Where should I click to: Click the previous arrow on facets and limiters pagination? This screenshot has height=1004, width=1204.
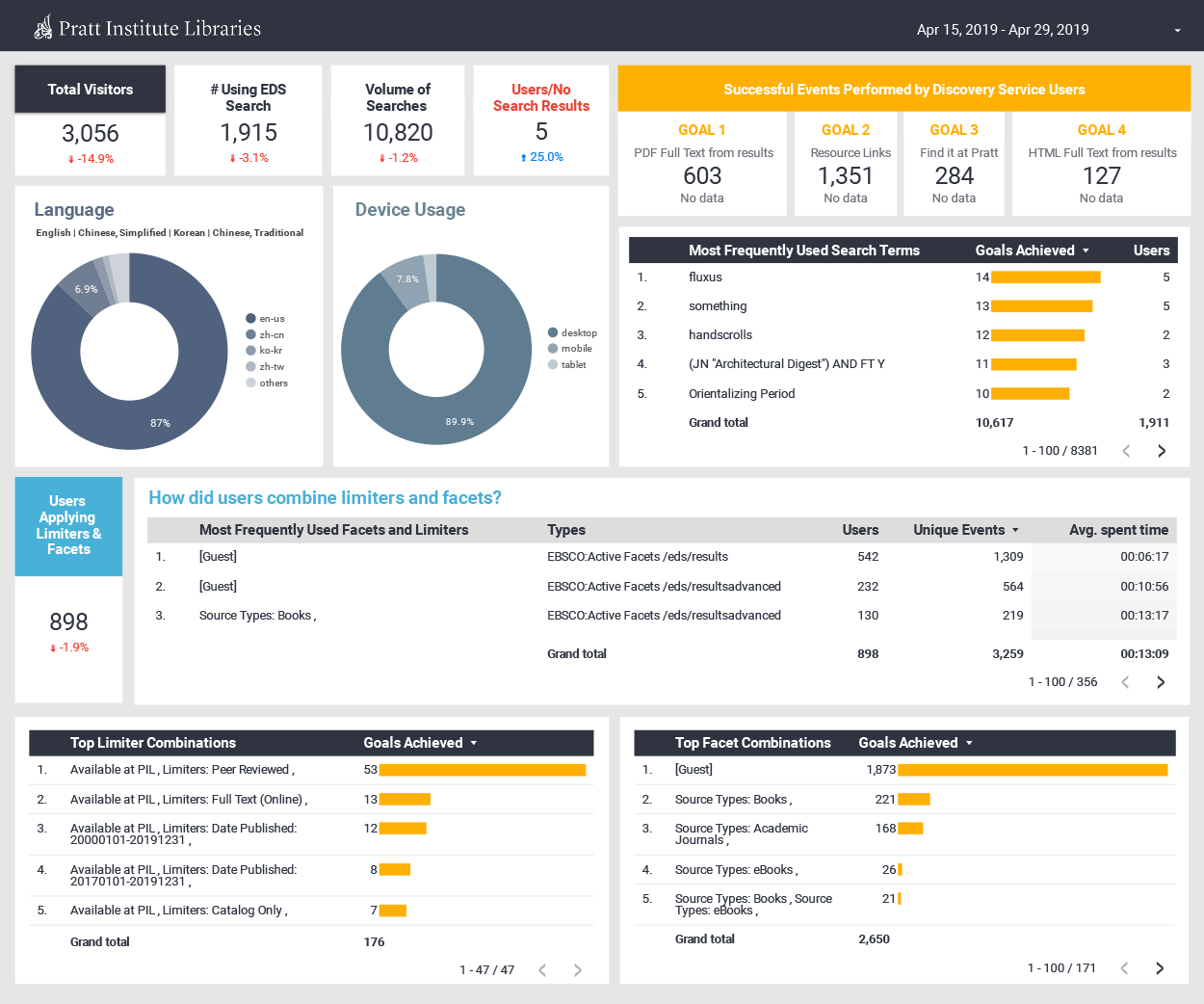click(x=1126, y=681)
